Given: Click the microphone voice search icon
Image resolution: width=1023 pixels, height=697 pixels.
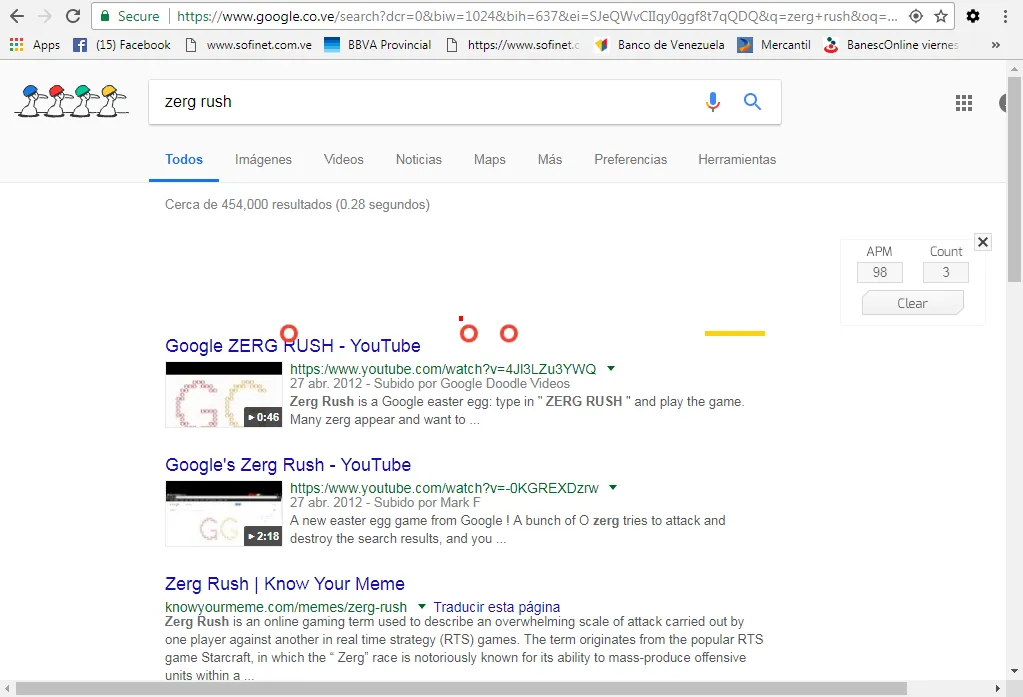Looking at the screenshot, I should (x=713, y=102).
